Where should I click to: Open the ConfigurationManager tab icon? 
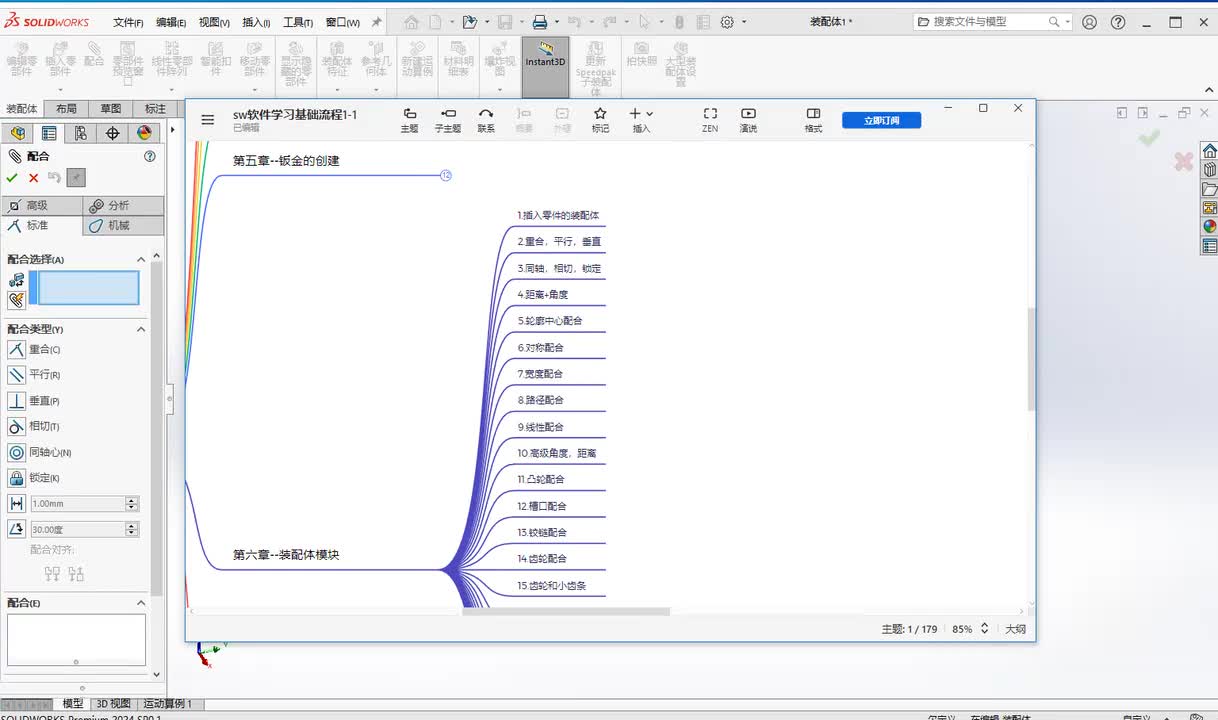tap(81, 133)
